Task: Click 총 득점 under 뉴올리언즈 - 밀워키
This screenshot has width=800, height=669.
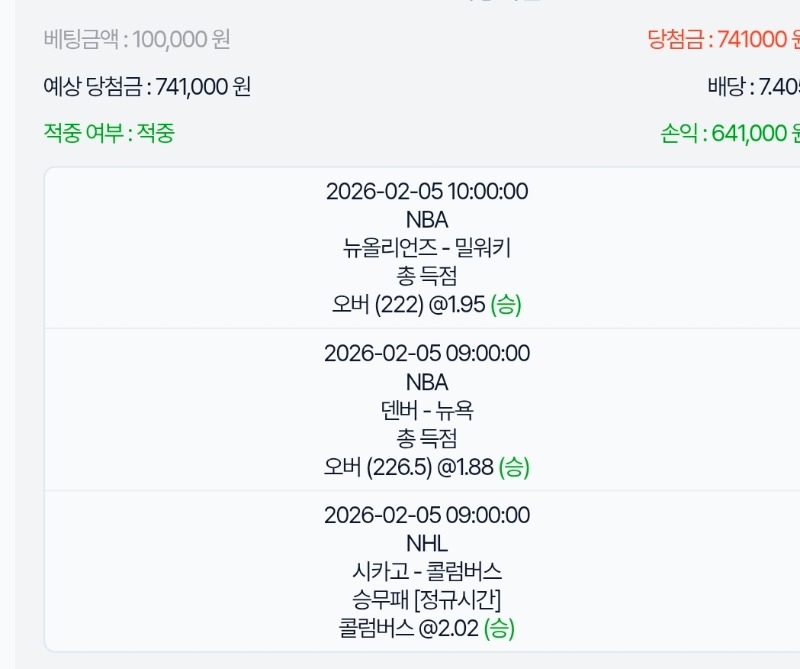Action: tap(427, 276)
